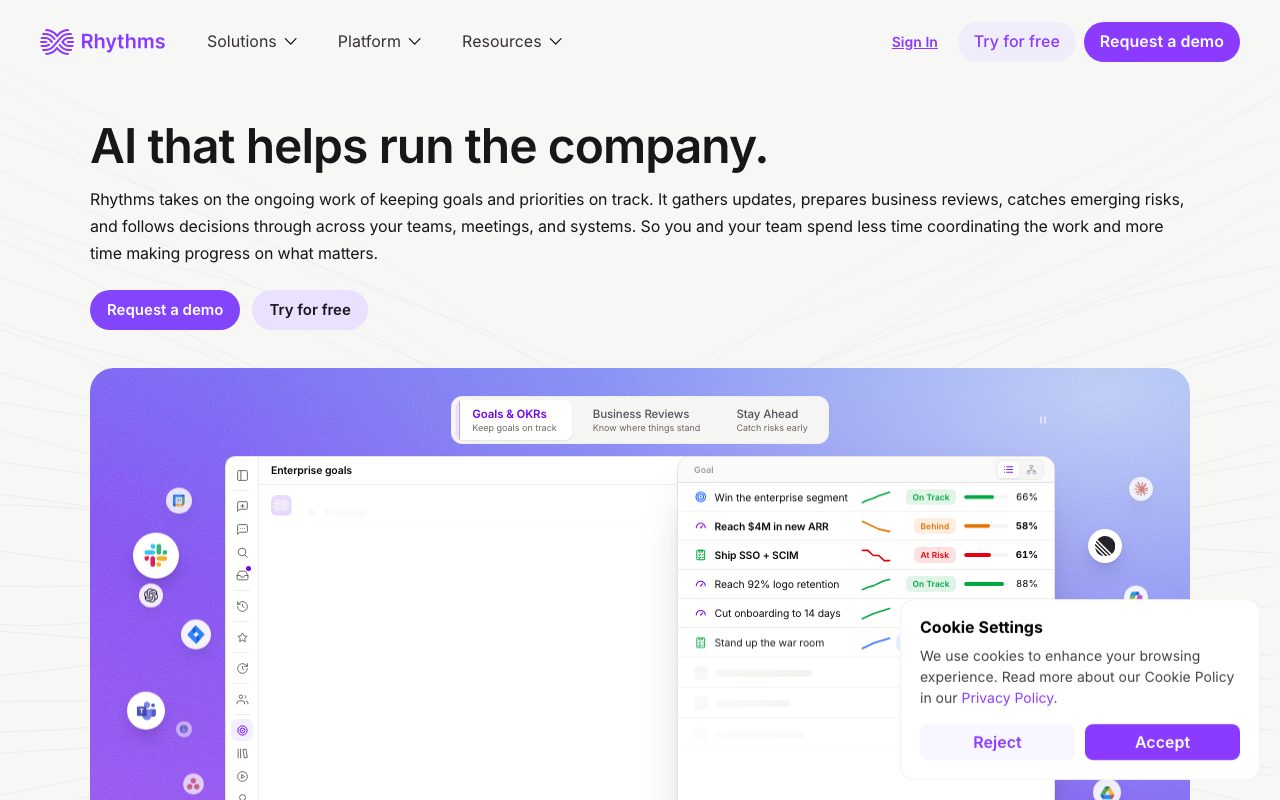This screenshot has height=800, width=1280.
Task: Expand the Platform dropdown menu
Action: (x=379, y=42)
